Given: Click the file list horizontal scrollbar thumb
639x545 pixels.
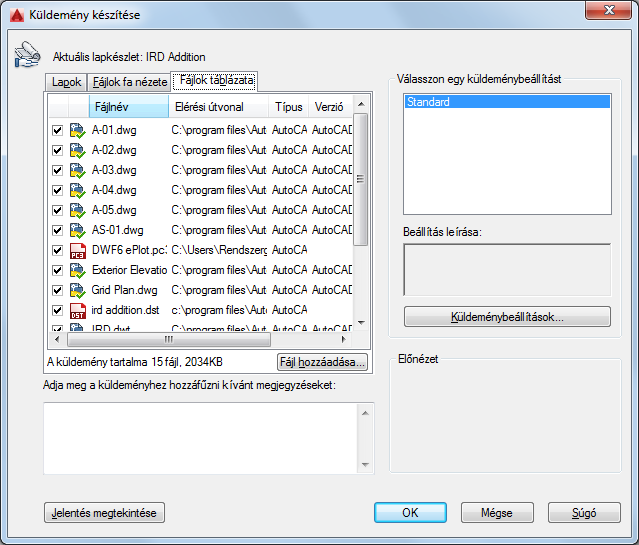Looking at the screenshot, I should pos(169,339).
